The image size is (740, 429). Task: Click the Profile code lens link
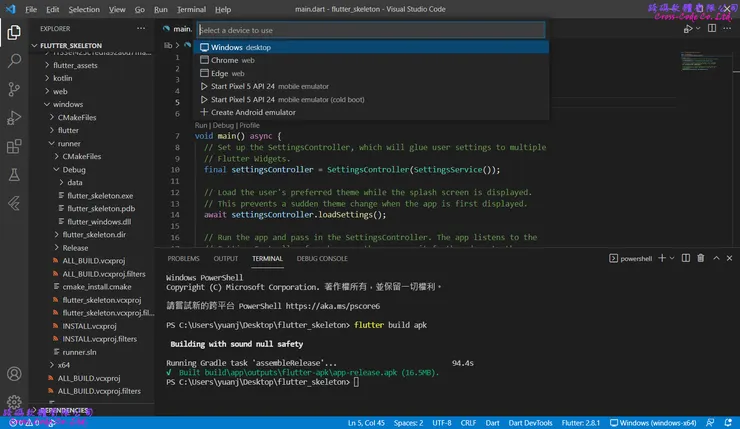tap(249, 125)
